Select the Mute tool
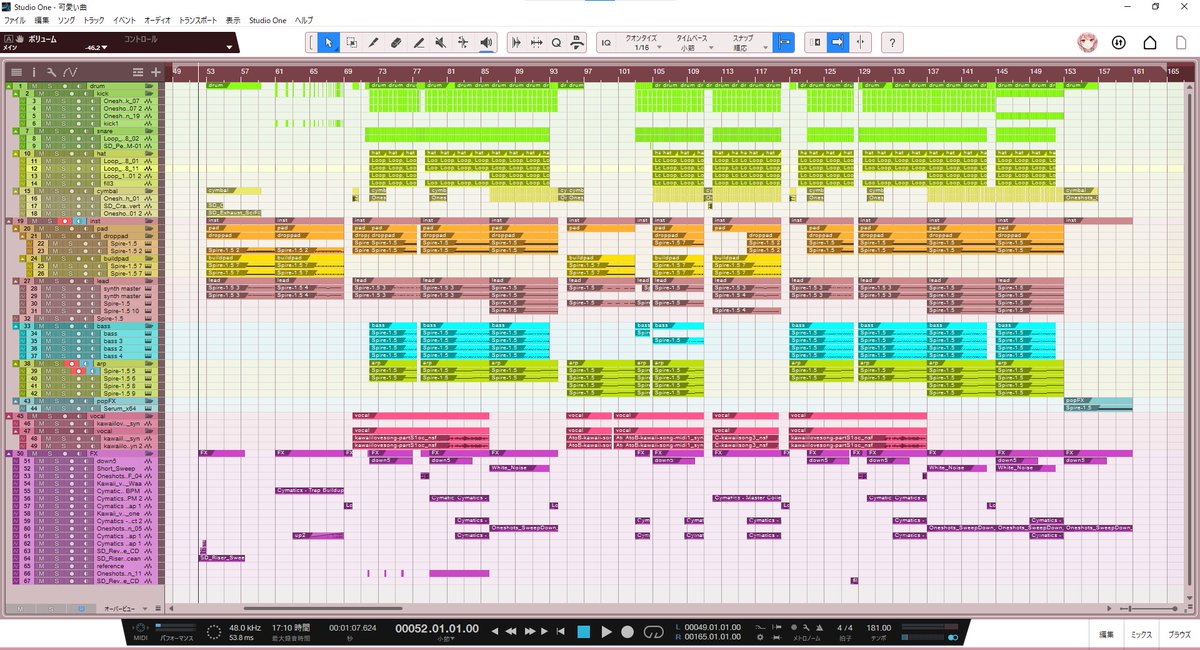Viewport: 1200px width, 650px height. pos(440,42)
